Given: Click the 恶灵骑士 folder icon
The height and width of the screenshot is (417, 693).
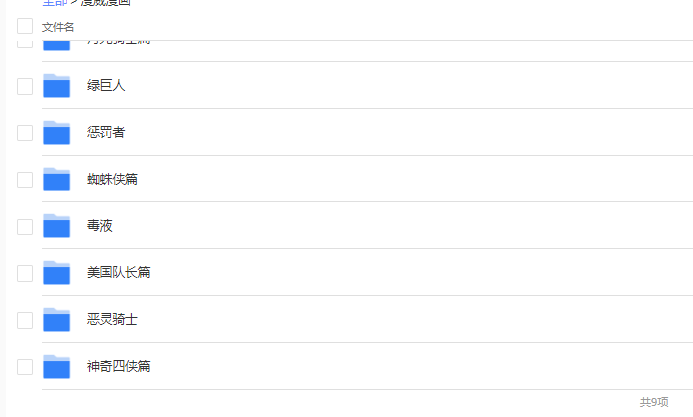Looking at the screenshot, I should pyautogui.click(x=56, y=320).
